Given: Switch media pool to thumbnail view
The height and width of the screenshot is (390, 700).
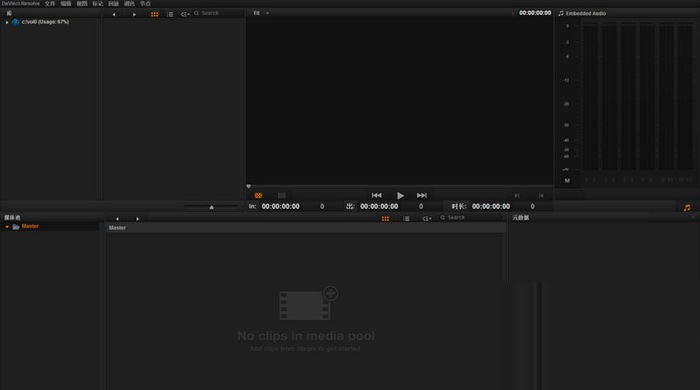Looking at the screenshot, I should (385, 219).
